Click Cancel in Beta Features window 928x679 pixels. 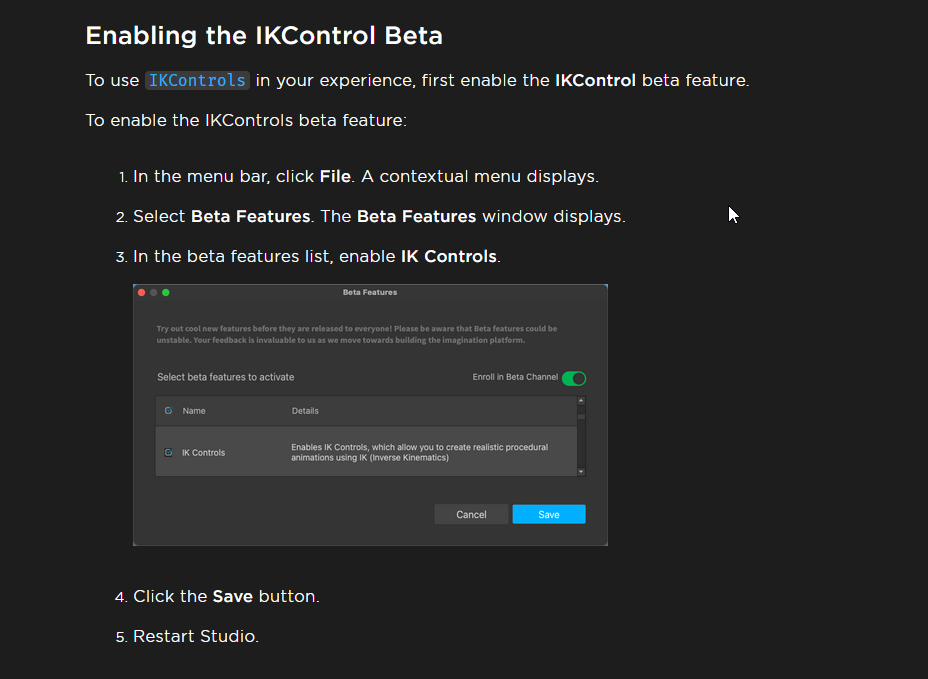(471, 514)
